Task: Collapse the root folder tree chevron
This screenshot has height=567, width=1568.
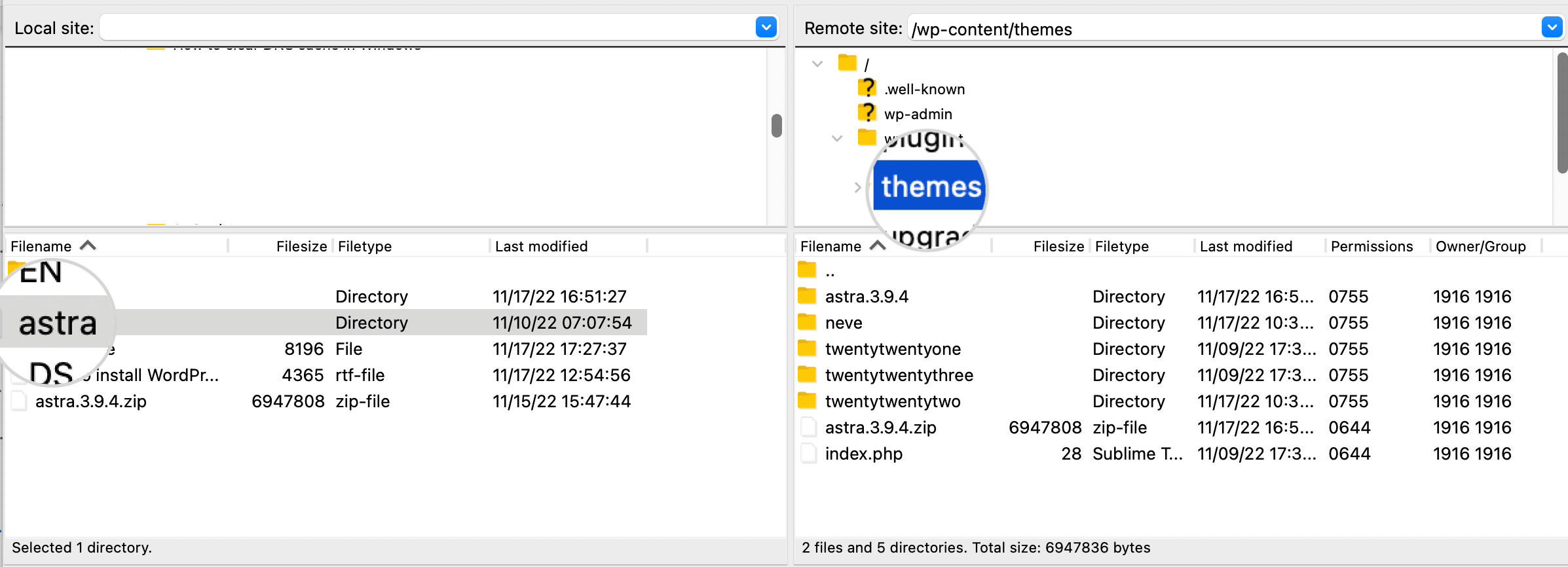Action: pyautogui.click(x=817, y=64)
